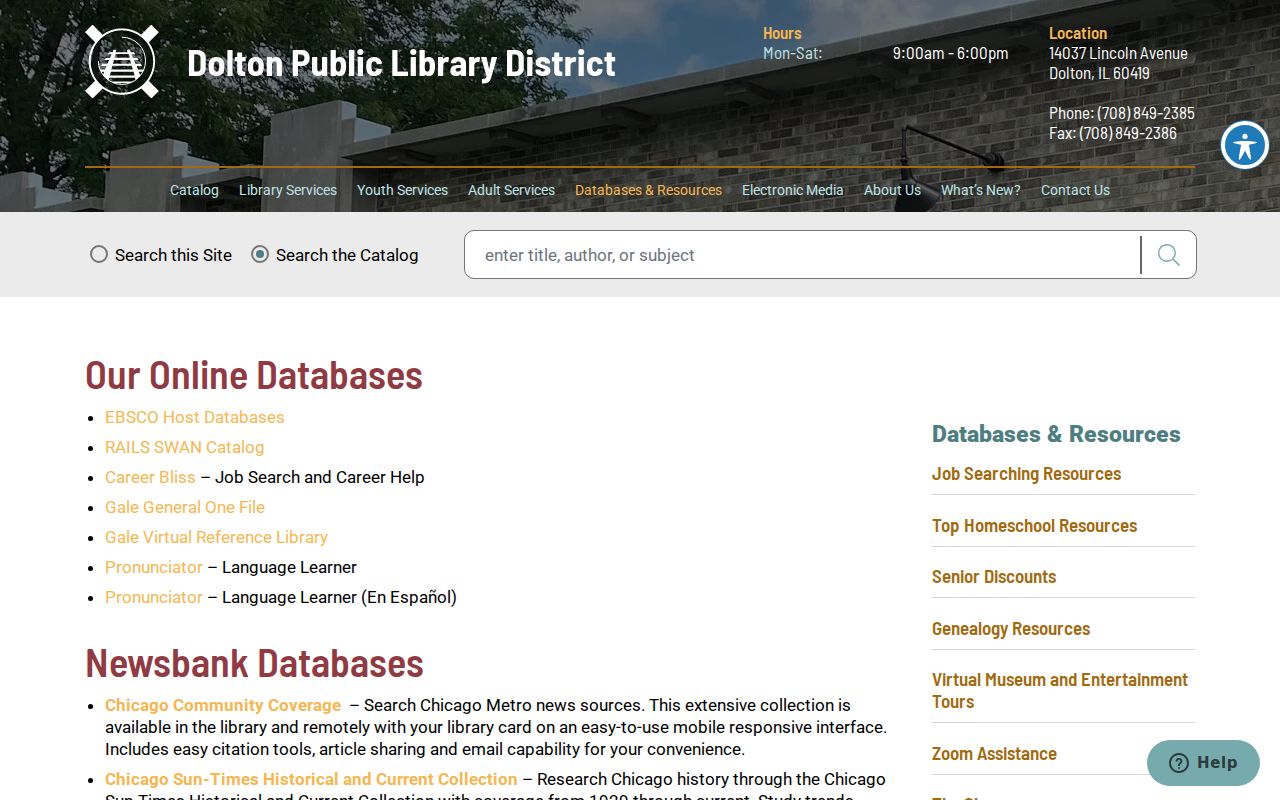
Task: Open Virtual Museum and Entertainment Tours link
Action: pyautogui.click(x=1060, y=691)
